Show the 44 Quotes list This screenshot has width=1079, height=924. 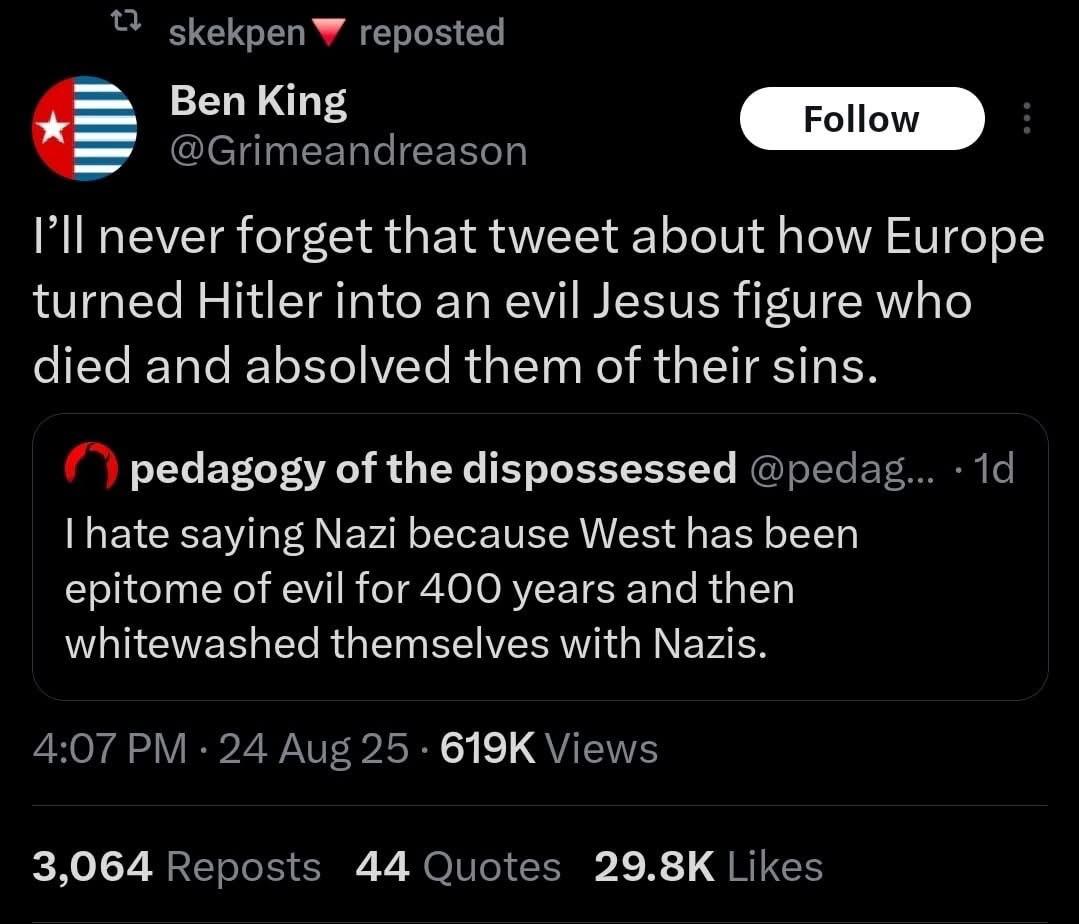coord(458,866)
